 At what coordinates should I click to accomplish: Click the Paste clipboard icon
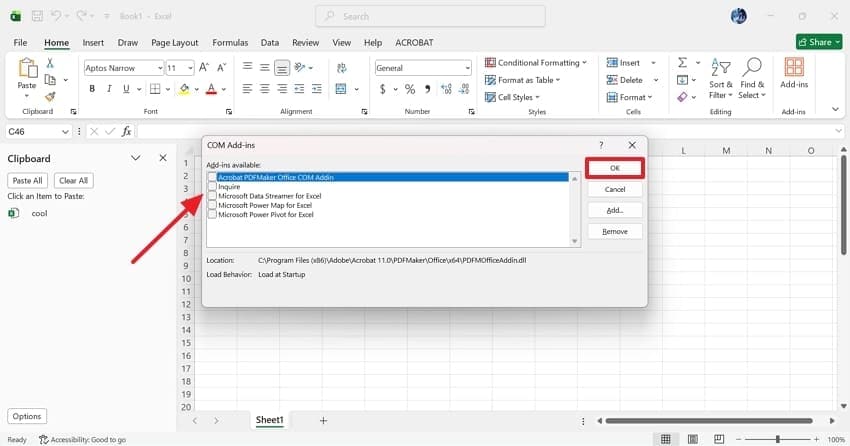27,69
